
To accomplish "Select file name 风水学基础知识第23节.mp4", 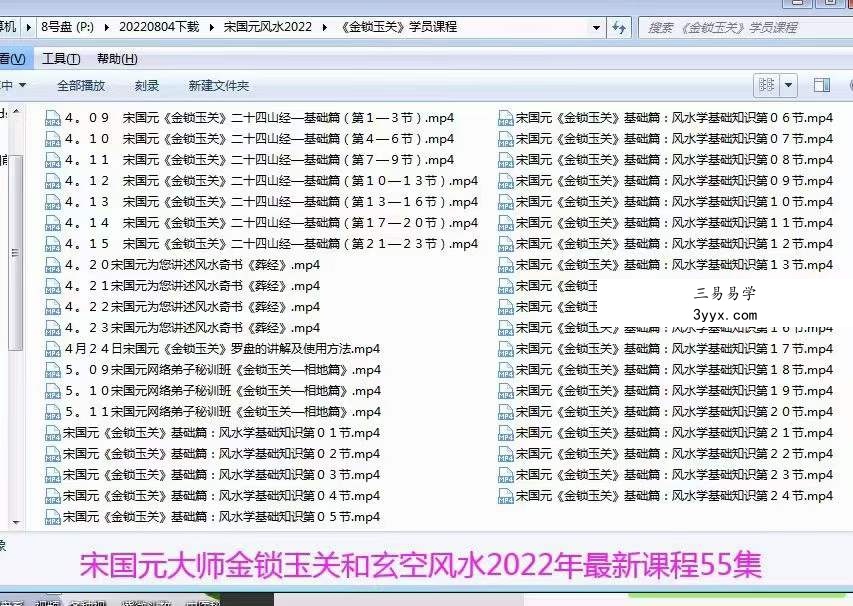I will pos(675,475).
